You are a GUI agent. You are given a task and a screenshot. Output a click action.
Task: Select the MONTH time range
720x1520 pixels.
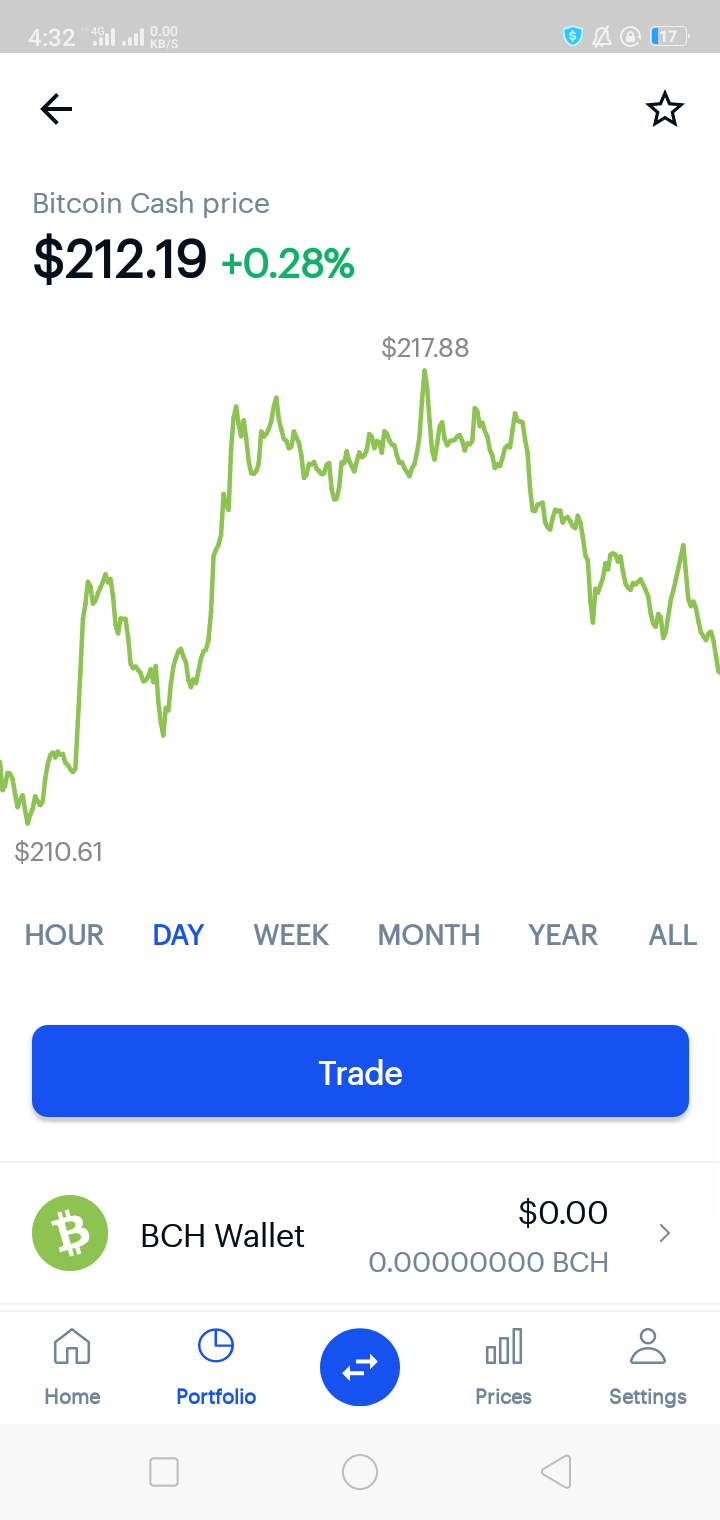click(x=429, y=935)
